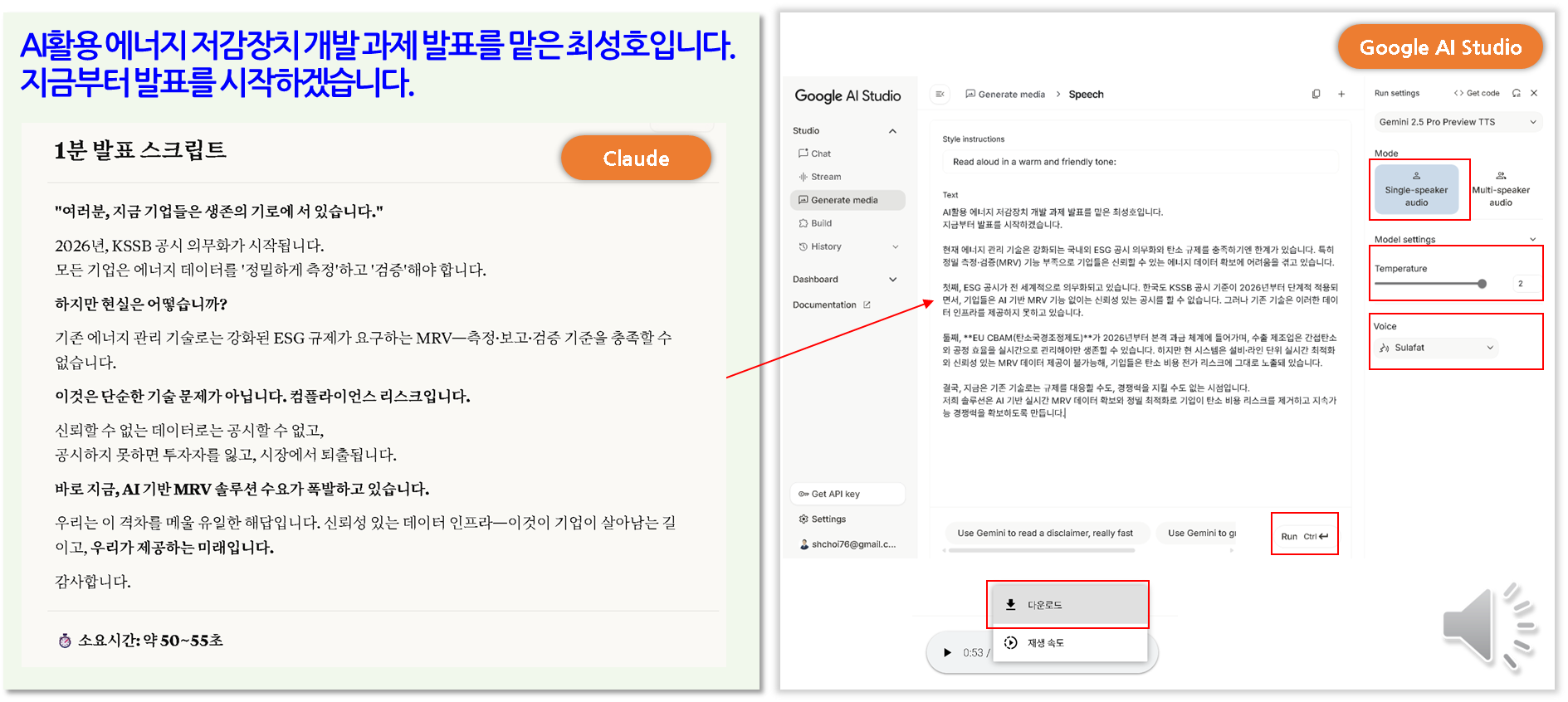This screenshot has width=1568, height=702.
Task: Open the Gemini 2.5 Pro Preview TTS model dropdown
Action: click(1458, 122)
